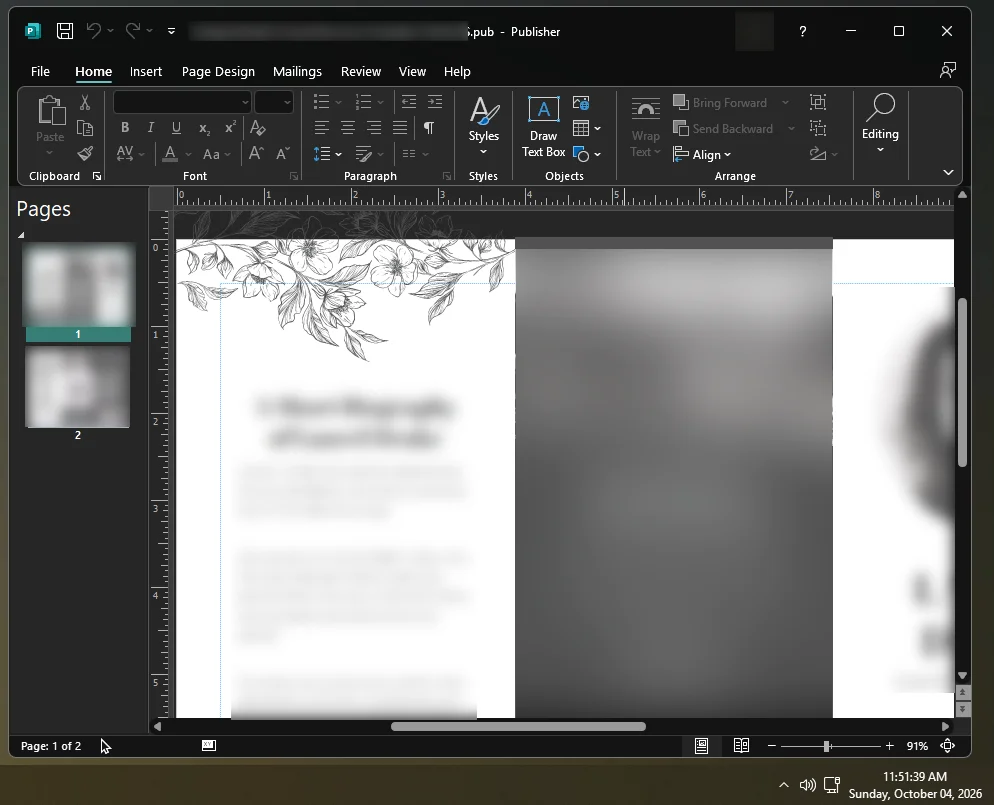Image resolution: width=994 pixels, height=805 pixels.
Task: Click the 91% zoom level
Action: click(917, 746)
